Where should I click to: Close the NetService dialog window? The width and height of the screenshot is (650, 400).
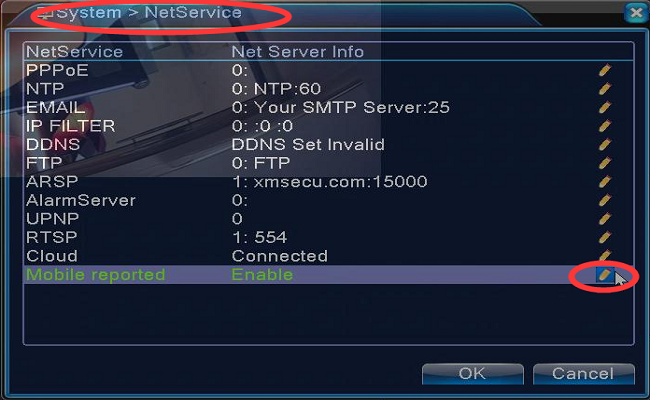[636, 13]
